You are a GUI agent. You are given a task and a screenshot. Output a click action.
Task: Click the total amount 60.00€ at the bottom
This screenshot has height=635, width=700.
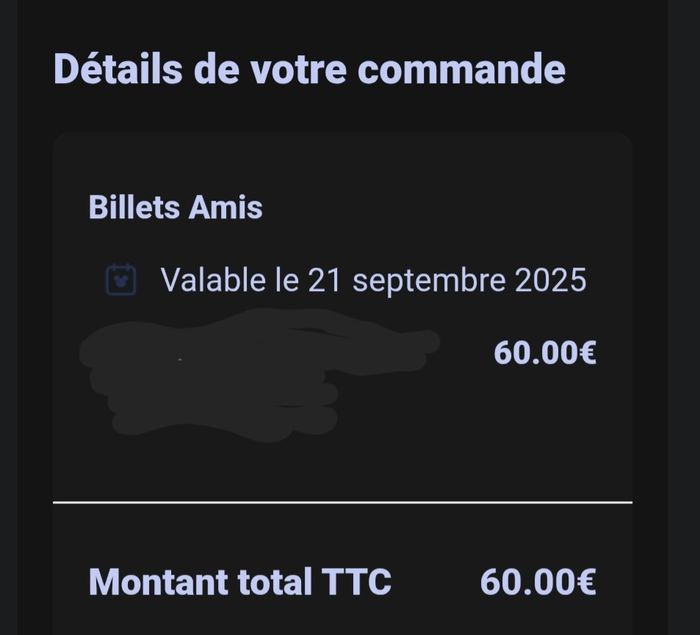pos(538,582)
